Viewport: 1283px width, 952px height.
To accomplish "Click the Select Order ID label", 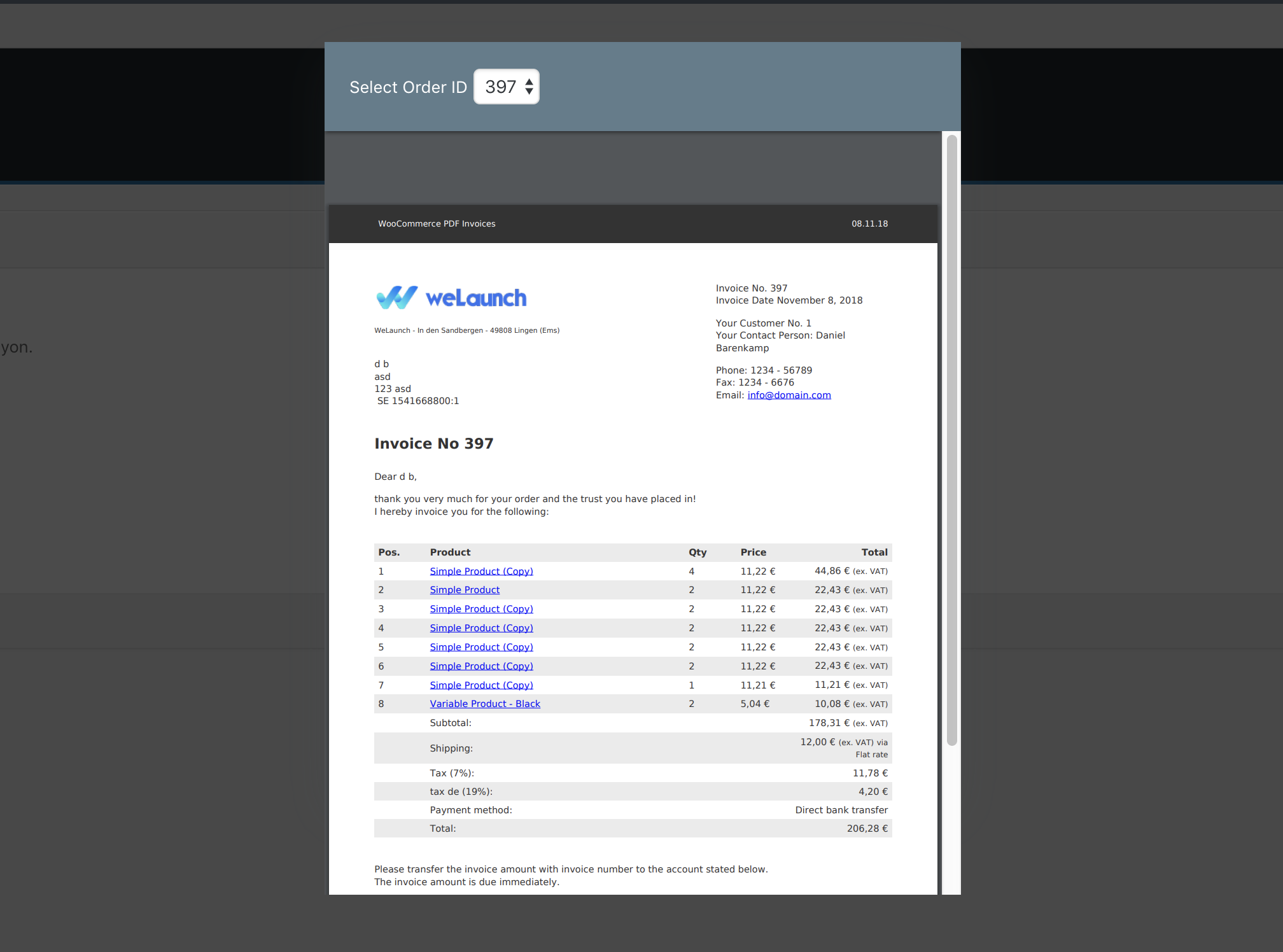I will click(408, 87).
